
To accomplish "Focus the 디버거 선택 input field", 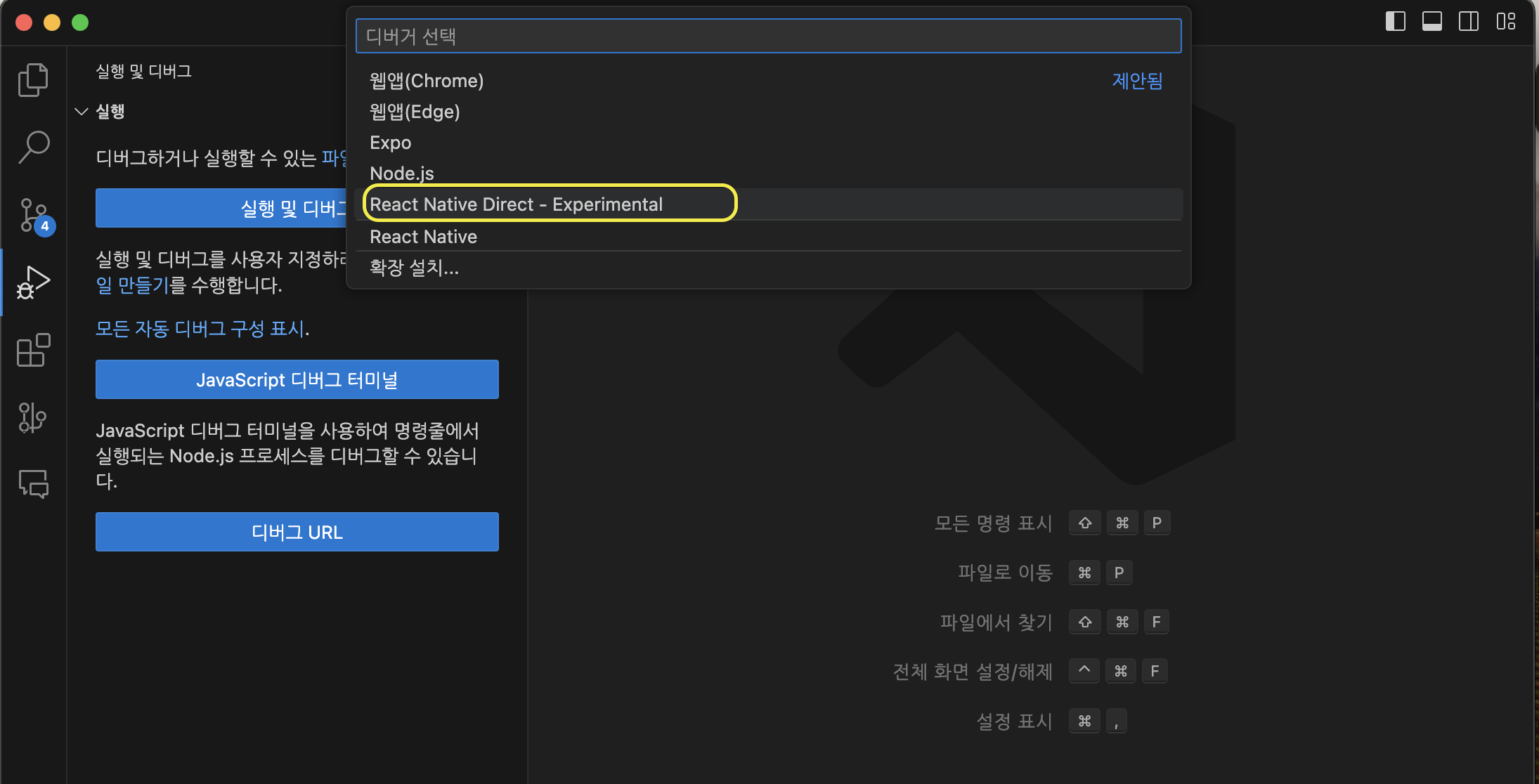I will pyautogui.click(x=767, y=37).
